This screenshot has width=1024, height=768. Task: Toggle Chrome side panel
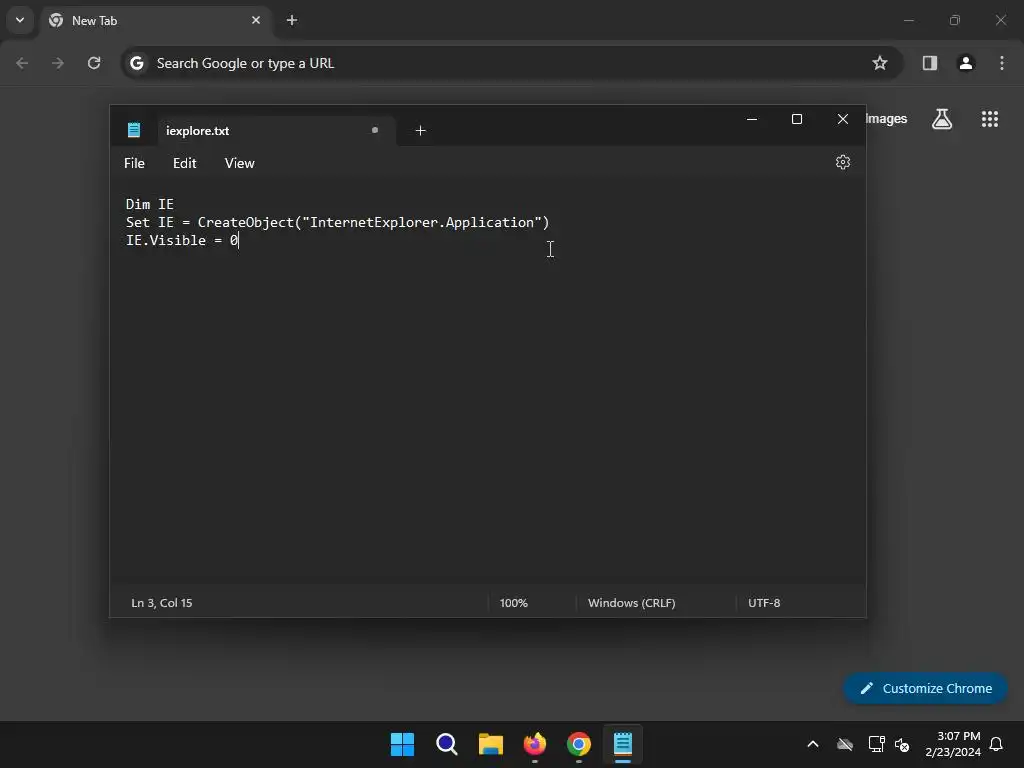(930, 63)
